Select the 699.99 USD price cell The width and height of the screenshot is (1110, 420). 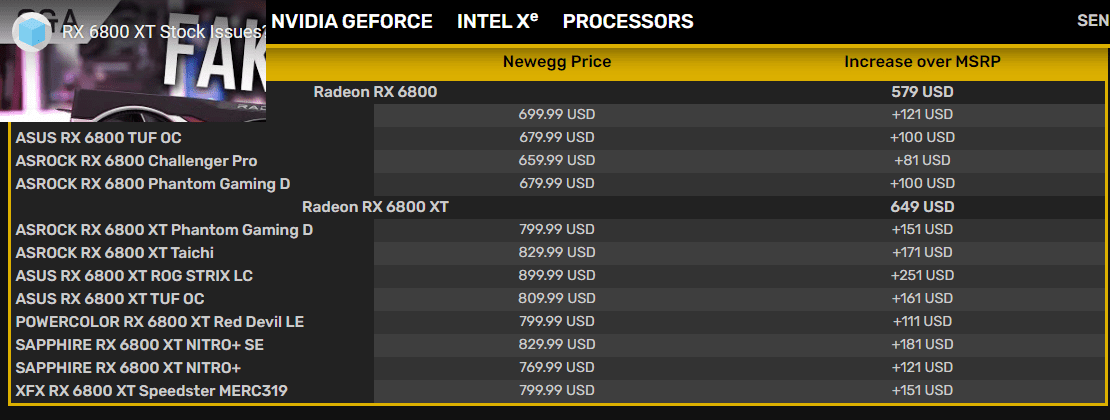(556, 114)
